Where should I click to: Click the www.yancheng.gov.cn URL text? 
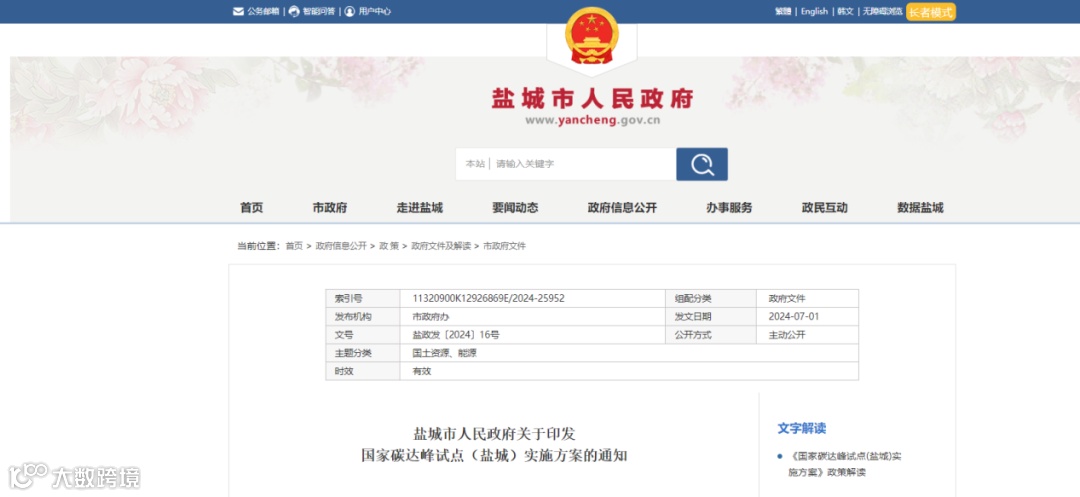pyautogui.click(x=592, y=120)
